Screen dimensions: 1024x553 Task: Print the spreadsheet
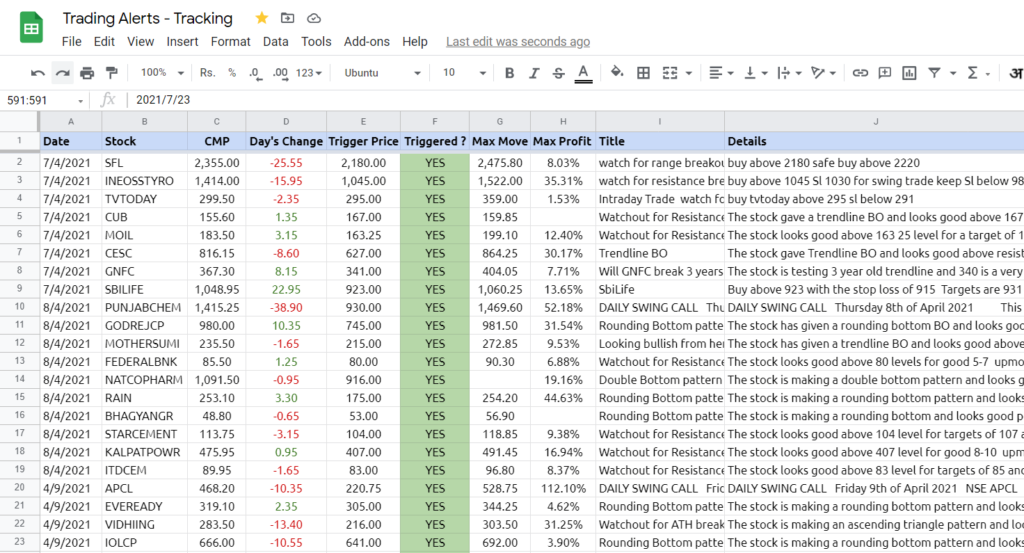87,73
